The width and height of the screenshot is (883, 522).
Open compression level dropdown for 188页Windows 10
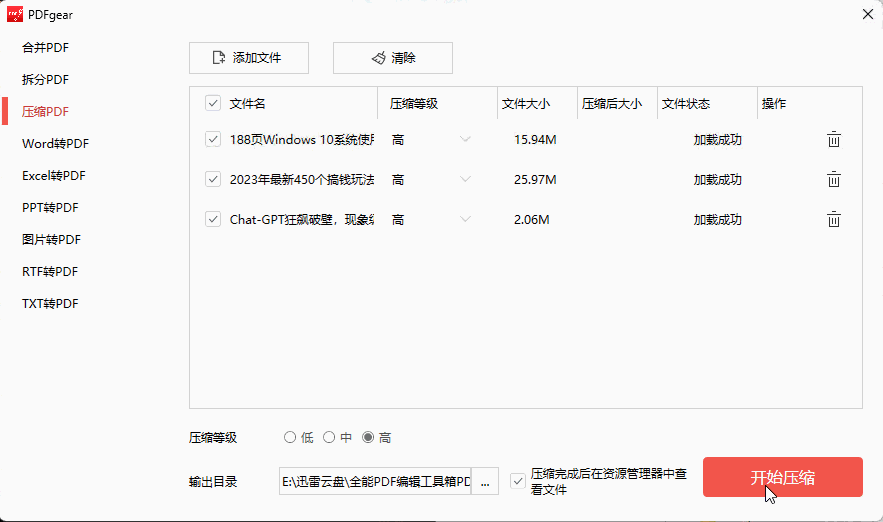pyautogui.click(x=465, y=139)
